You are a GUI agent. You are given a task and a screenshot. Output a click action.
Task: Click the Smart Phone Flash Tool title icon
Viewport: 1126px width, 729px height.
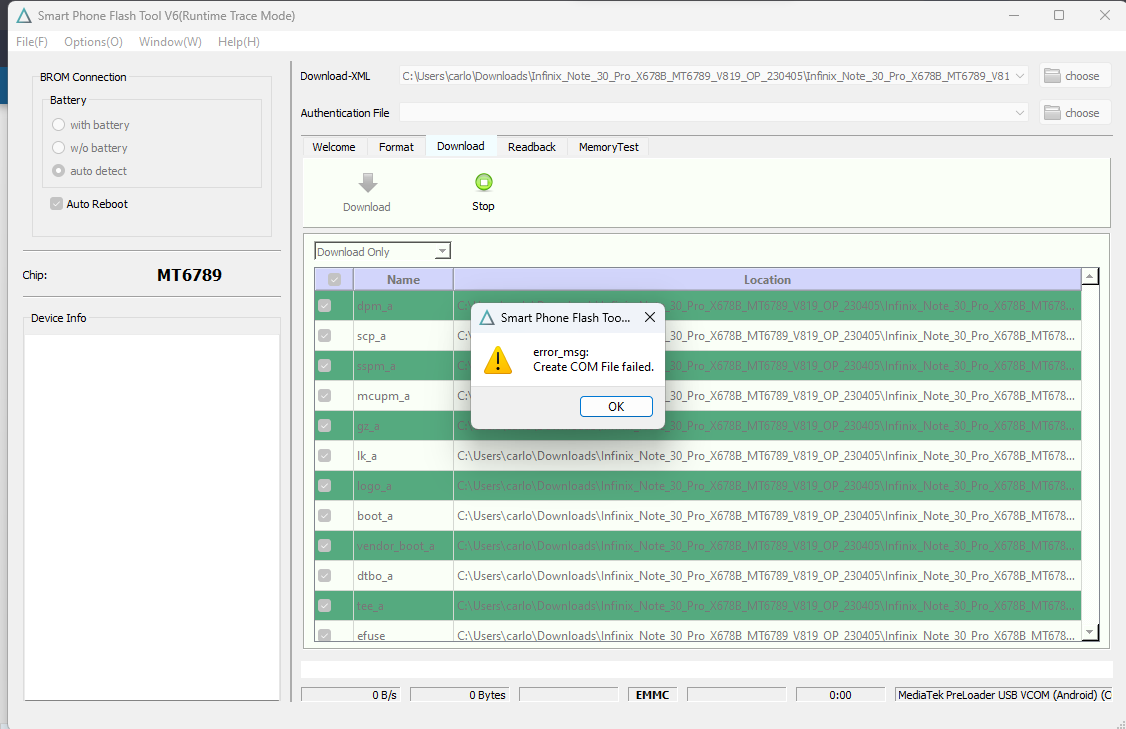24,15
